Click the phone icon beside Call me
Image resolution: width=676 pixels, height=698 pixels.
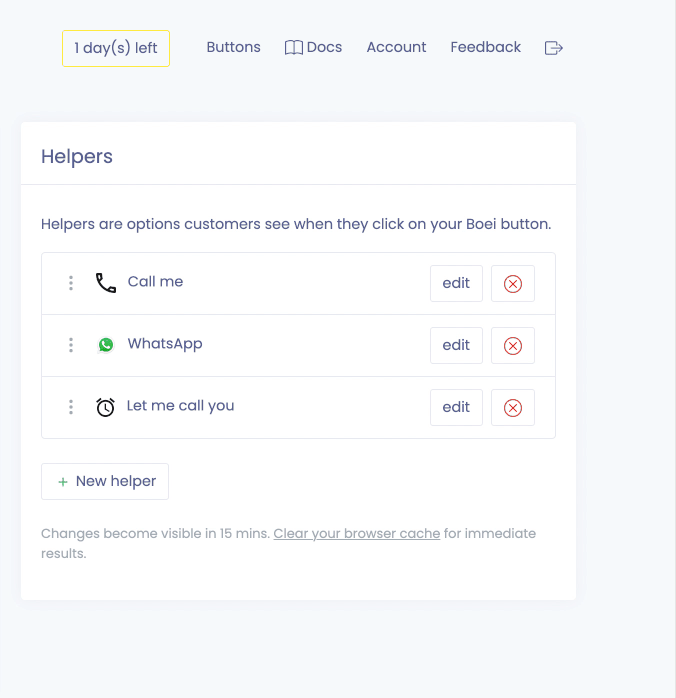(106, 283)
